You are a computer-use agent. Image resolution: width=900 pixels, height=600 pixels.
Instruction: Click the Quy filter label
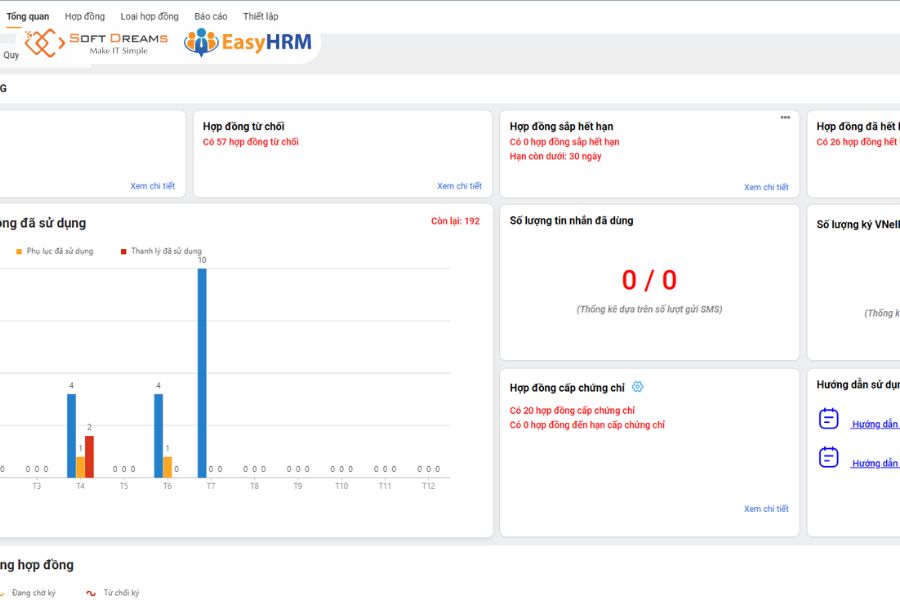point(11,55)
